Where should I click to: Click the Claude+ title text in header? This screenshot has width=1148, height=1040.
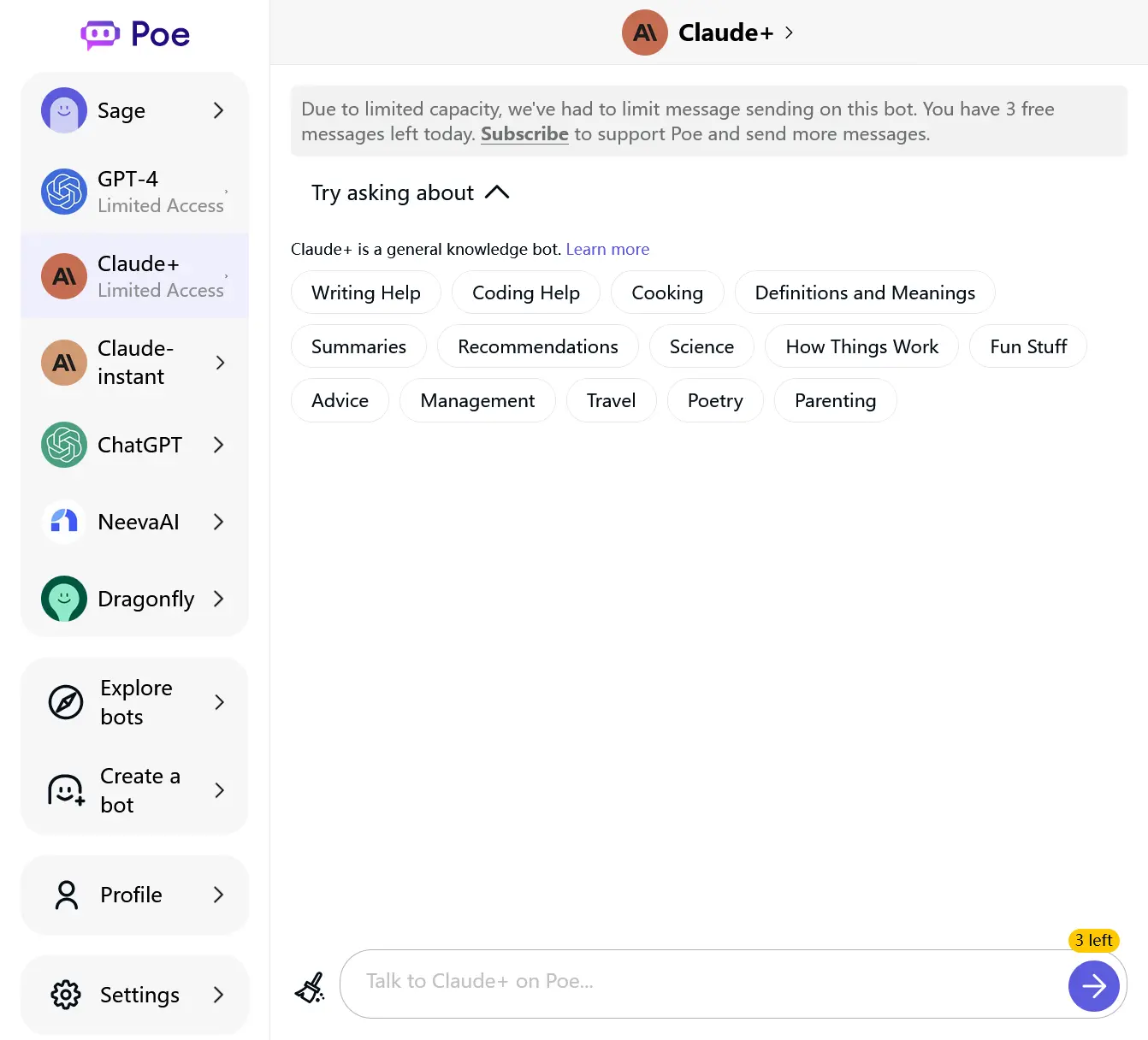[725, 32]
